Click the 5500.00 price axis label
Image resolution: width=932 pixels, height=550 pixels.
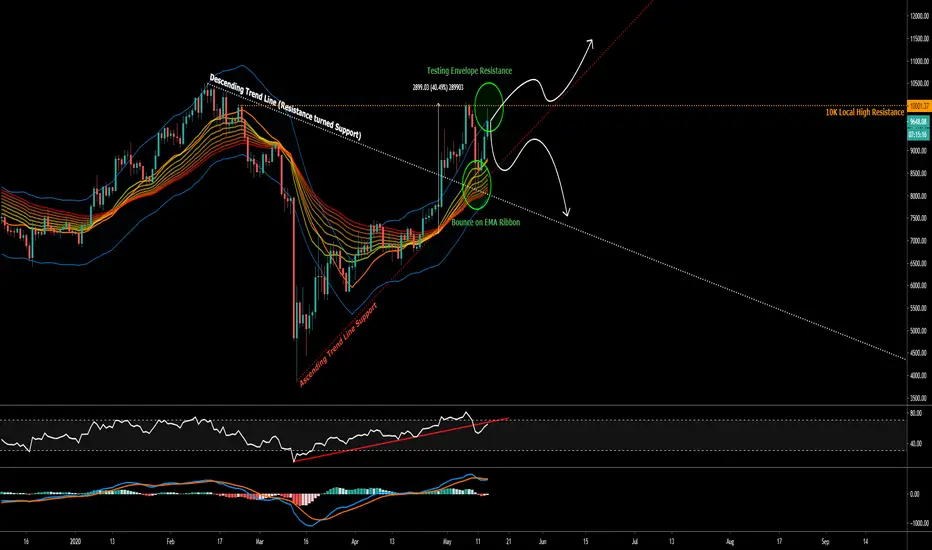[919, 309]
